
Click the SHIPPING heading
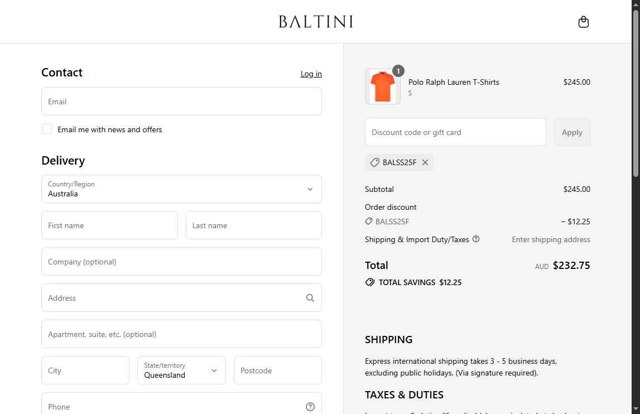click(389, 339)
